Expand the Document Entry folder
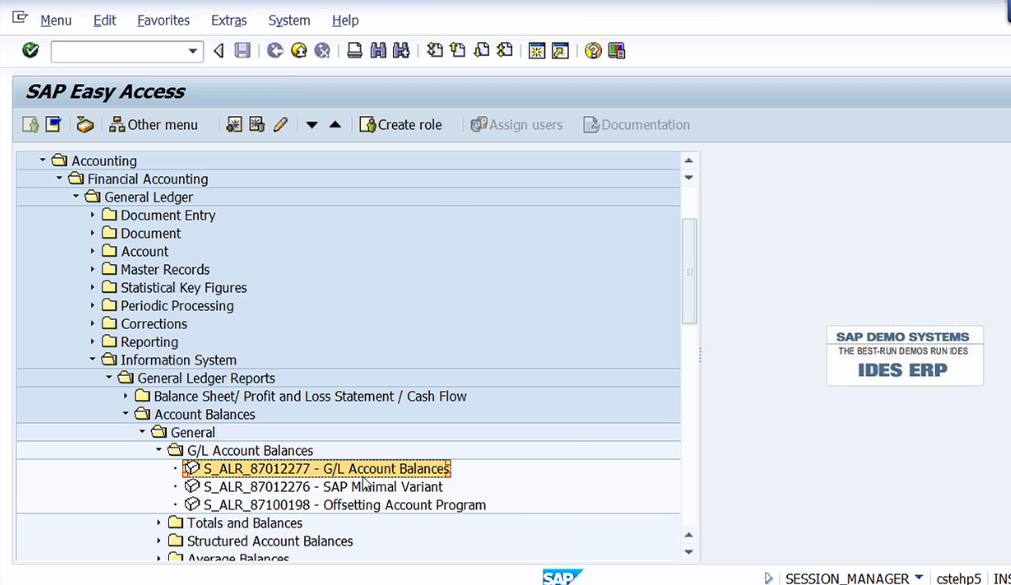The width and height of the screenshot is (1011, 585). [92, 215]
